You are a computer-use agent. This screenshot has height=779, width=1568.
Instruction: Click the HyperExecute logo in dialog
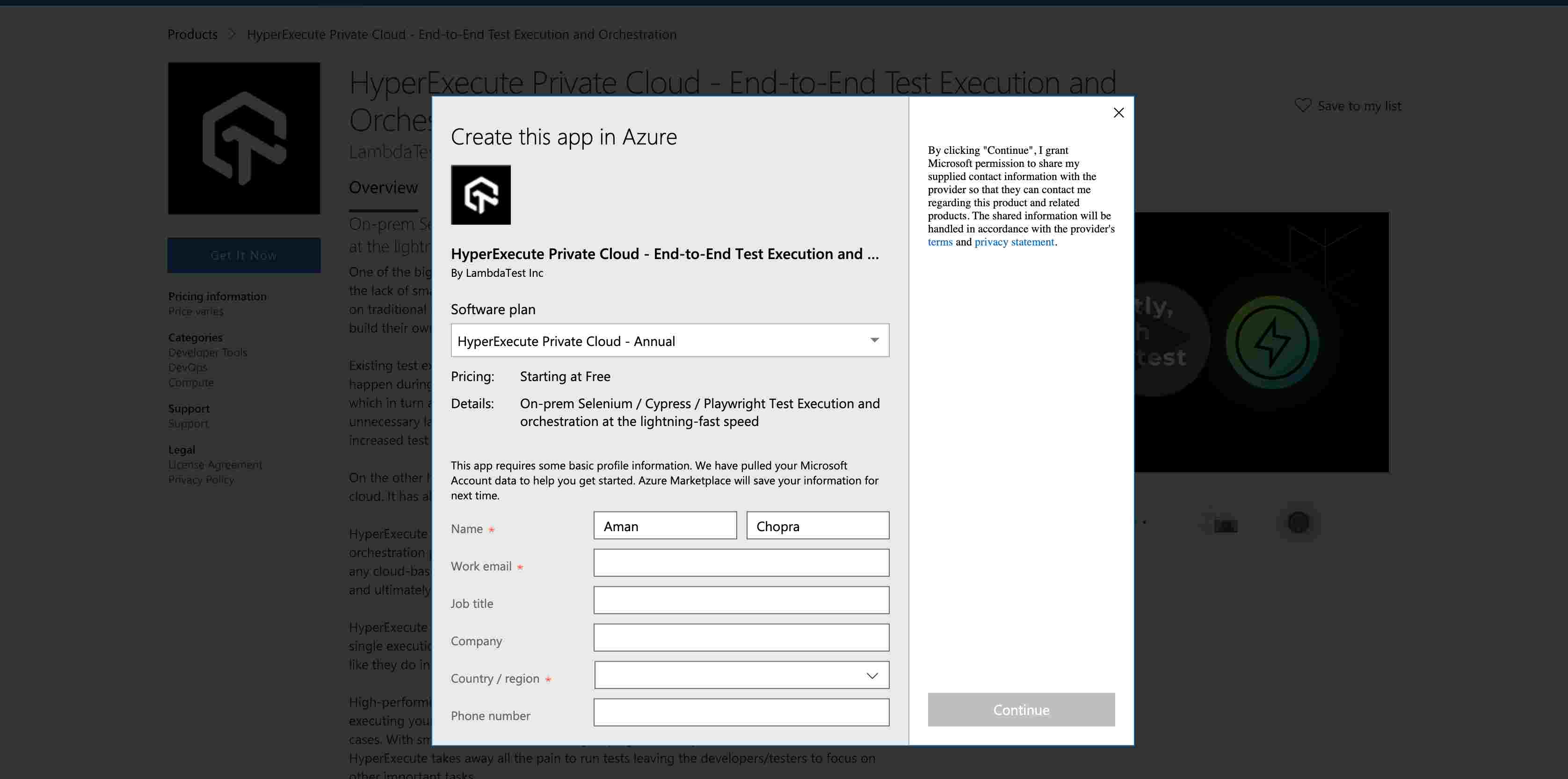point(480,195)
